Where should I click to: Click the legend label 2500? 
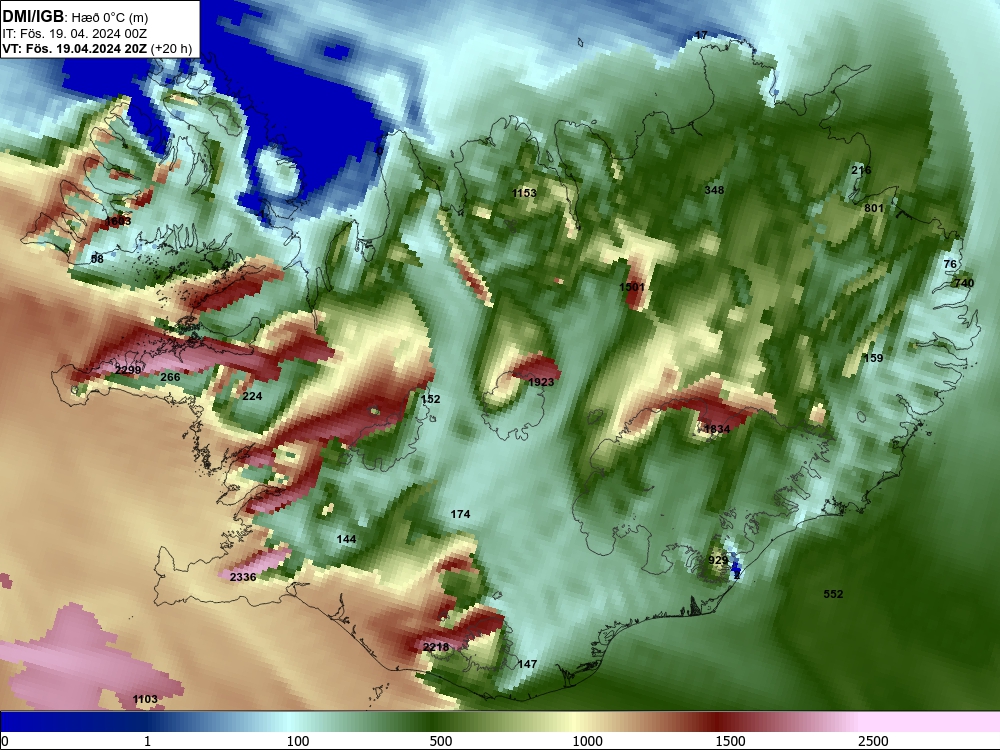[x=873, y=741]
